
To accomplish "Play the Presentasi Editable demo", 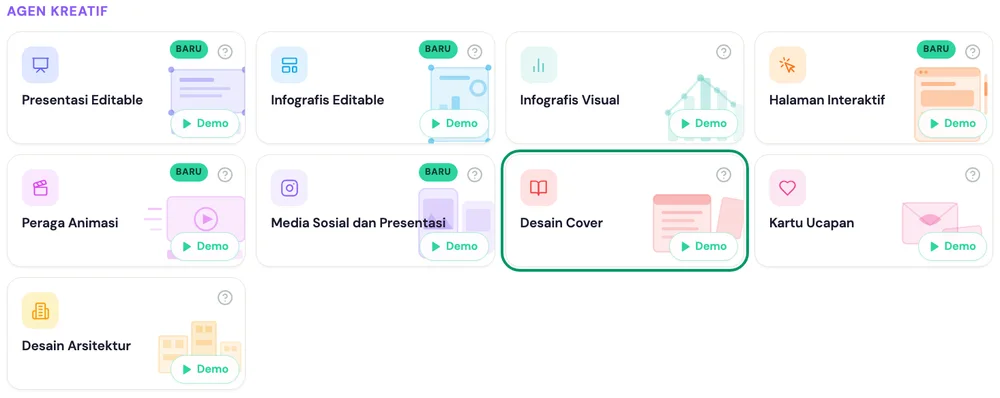I will [x=205, y=124].
